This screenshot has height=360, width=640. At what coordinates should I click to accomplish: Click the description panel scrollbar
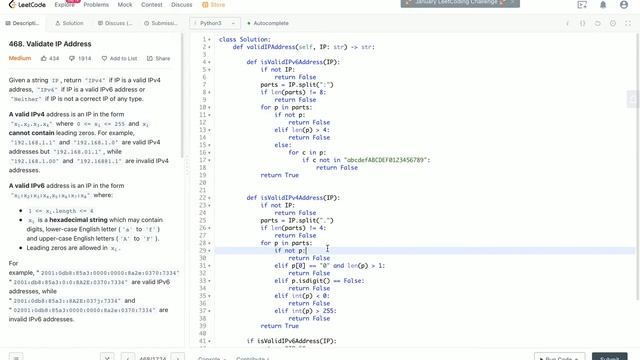click(182, 96)
